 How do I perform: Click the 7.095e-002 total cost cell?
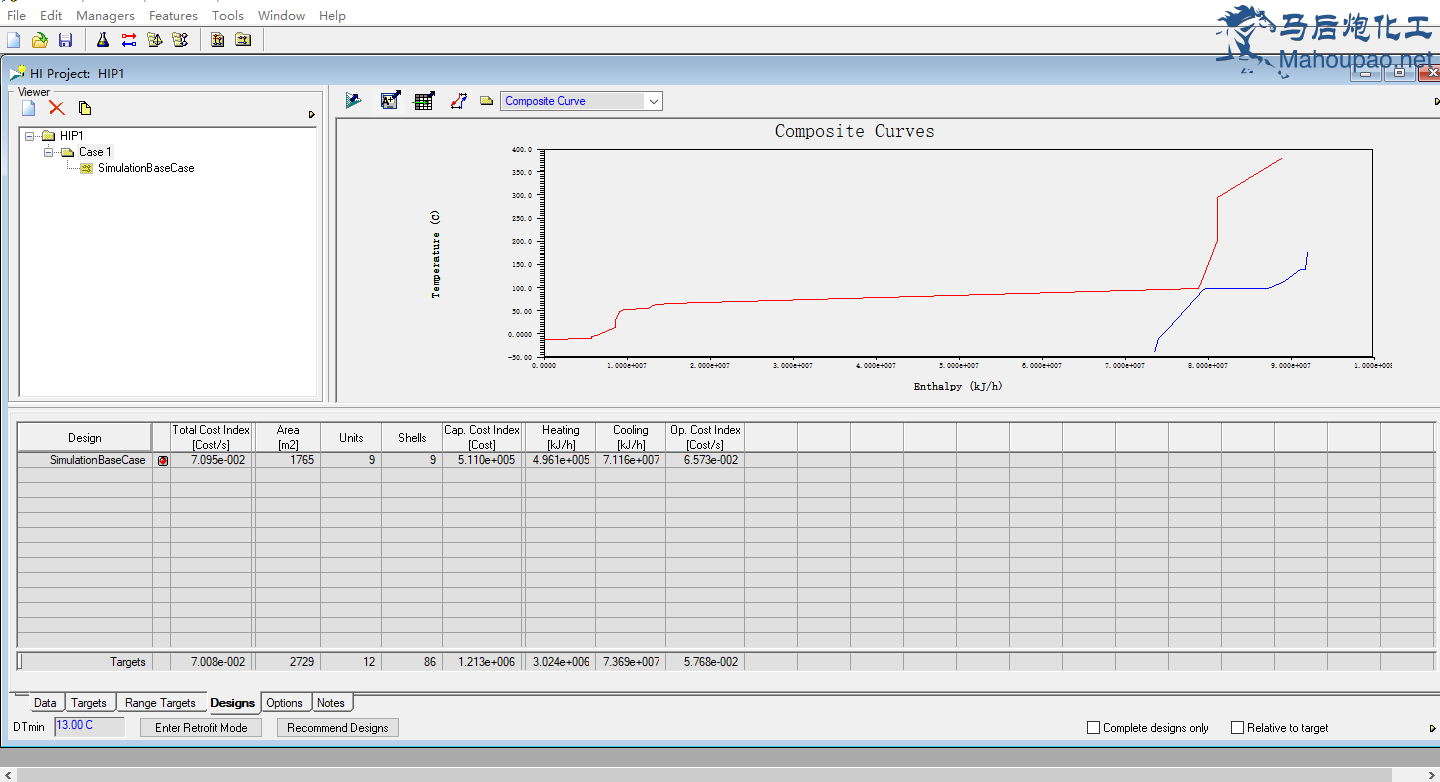(x=211, y=460)
